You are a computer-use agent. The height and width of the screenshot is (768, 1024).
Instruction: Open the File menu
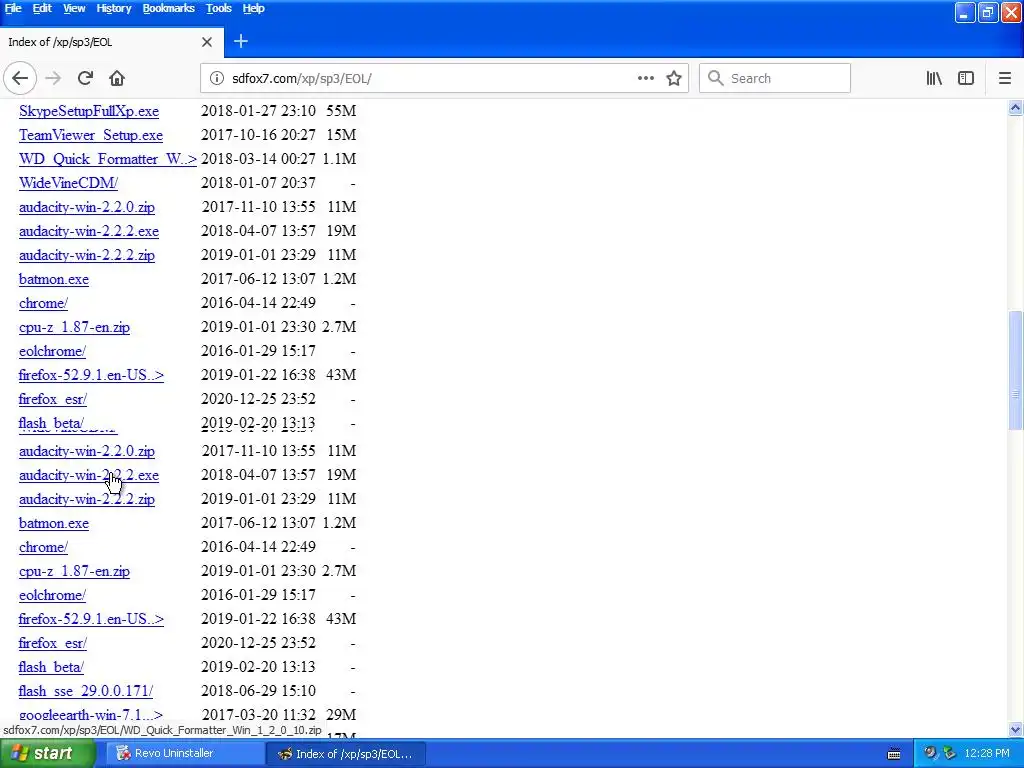13,8
